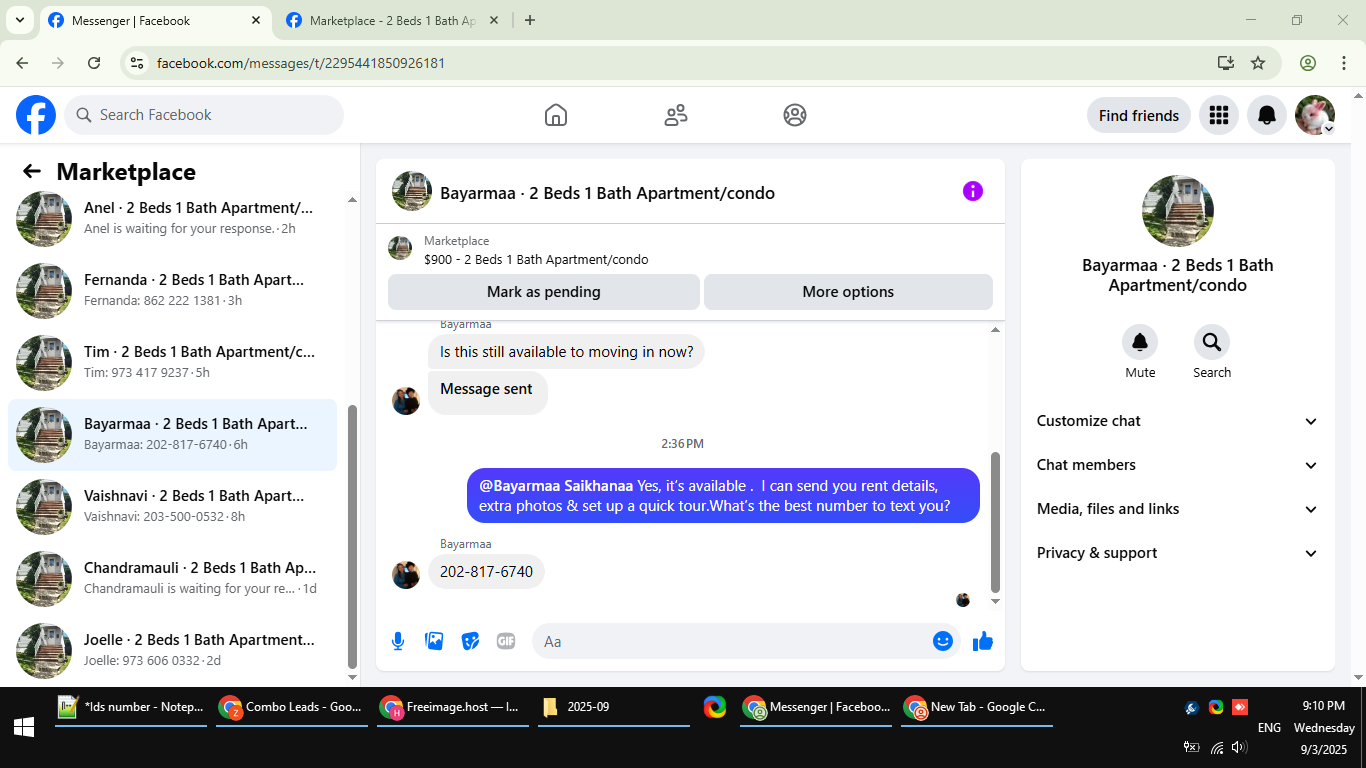Viewport: 1366px width, 768px height.
Task: Open the Fernanda conversation
Action: click(x=172, y=290)
